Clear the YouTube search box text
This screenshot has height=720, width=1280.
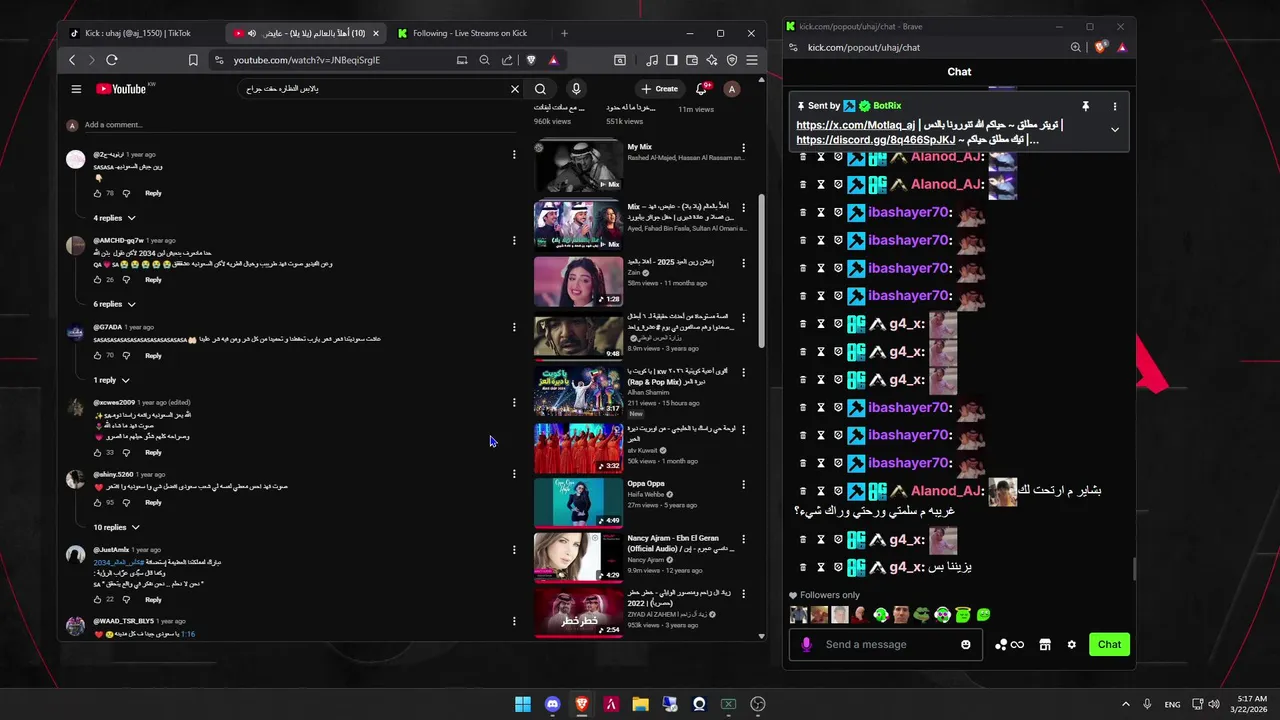515,89
